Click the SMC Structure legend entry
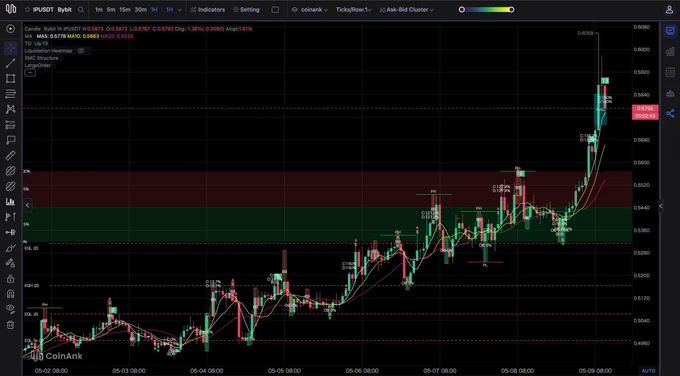The image size is (680, 376). 42,58
